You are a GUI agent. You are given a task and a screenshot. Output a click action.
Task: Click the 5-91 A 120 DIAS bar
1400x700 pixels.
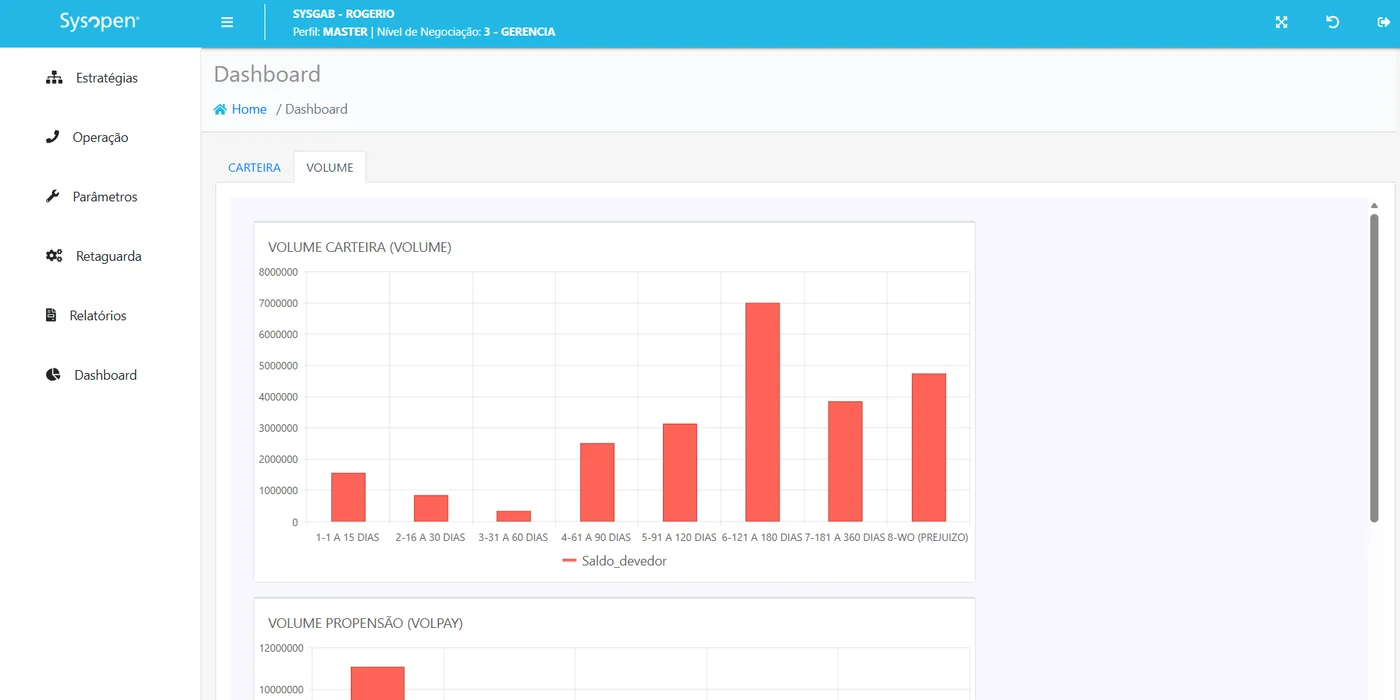coord(680,473)
